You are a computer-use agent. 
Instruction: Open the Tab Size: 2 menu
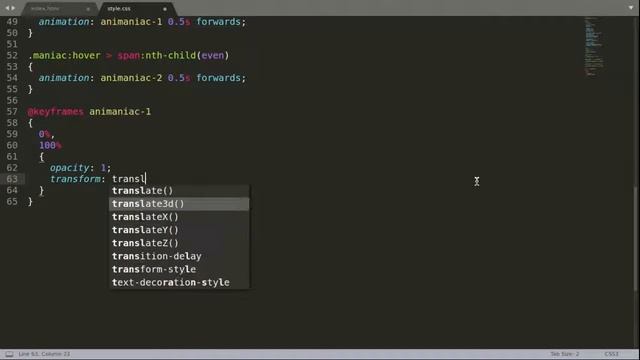tap(564, 354)
